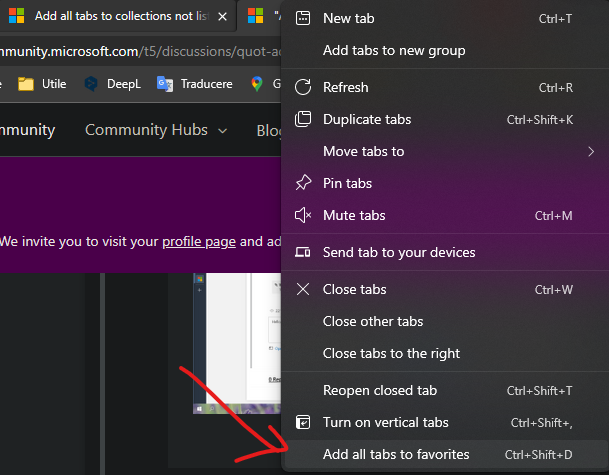Choose Close tabs to the right
The width and height of the screenshot is (609, 475).
coord(391,353)
